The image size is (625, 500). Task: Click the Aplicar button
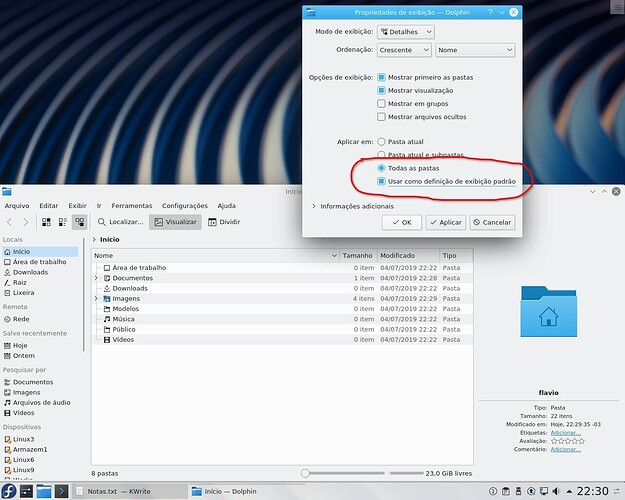point(445,222)
